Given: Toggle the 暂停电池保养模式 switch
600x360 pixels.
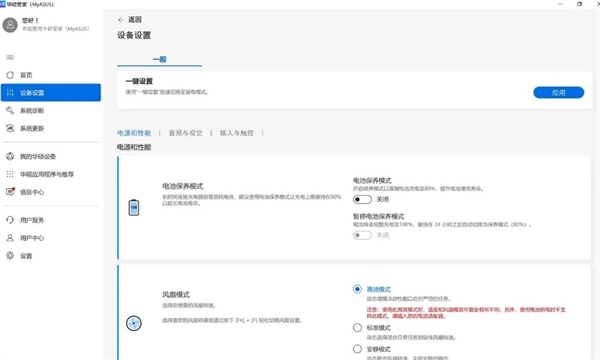Looking at the screenshot, I should click(x=362, y=235).
